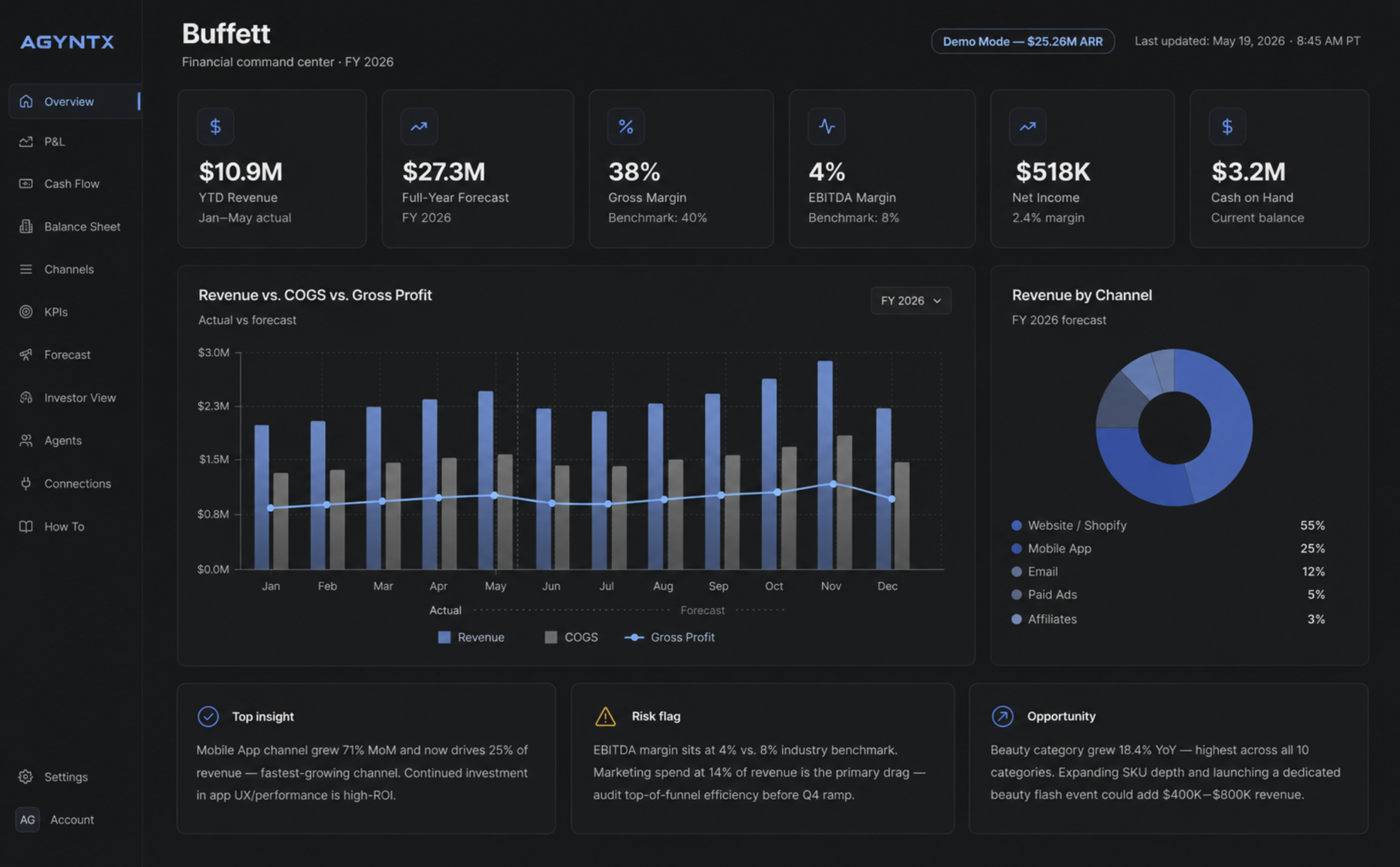1400x867 pixels.
Task: Click the Buffett page title
Action: click(226, 33)
